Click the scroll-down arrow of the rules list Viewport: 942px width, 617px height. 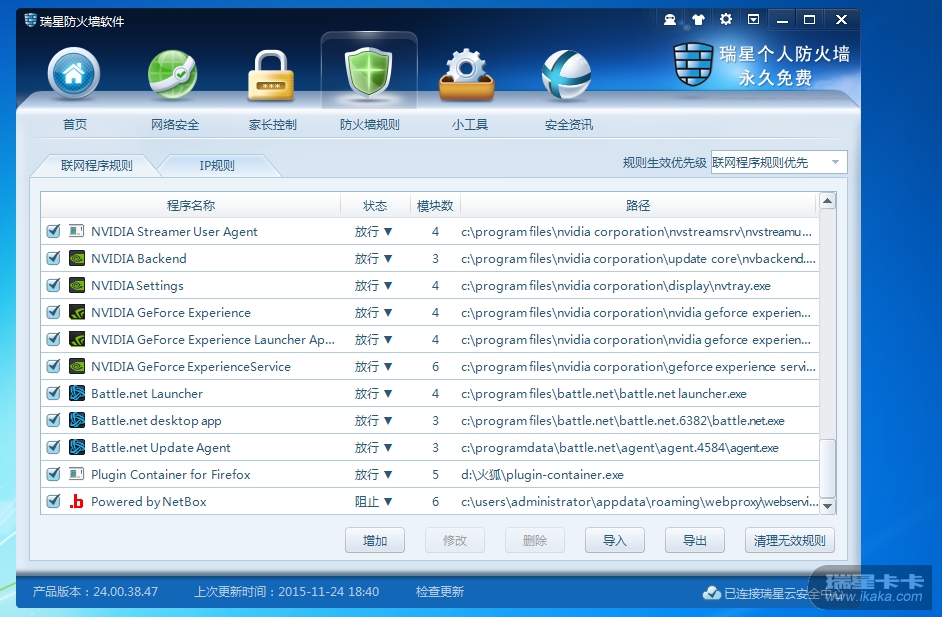tap(827, 506)
